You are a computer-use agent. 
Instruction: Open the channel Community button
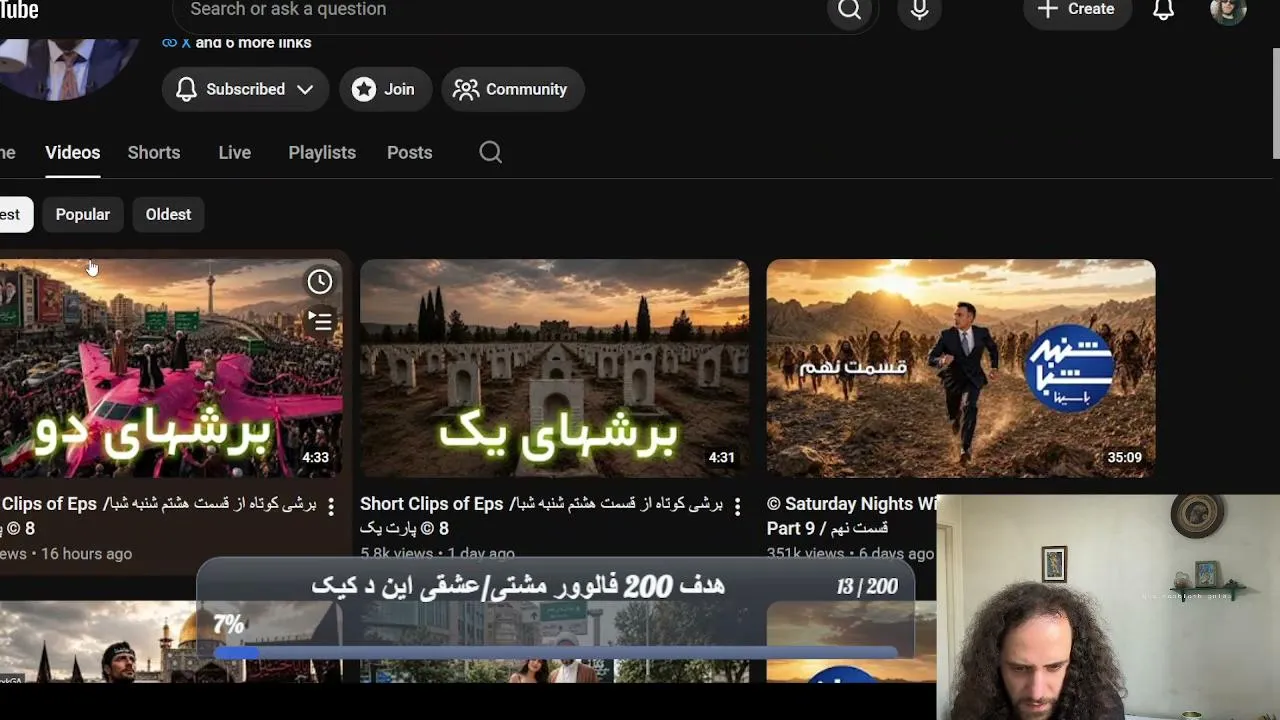[512, 89]
